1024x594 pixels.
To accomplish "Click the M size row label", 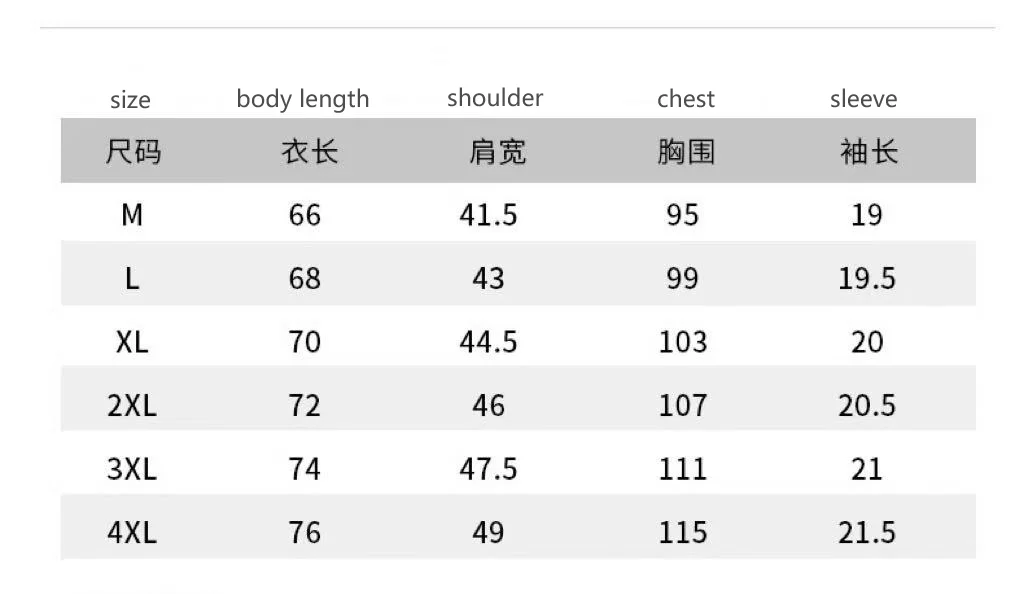I will point(132,215).
